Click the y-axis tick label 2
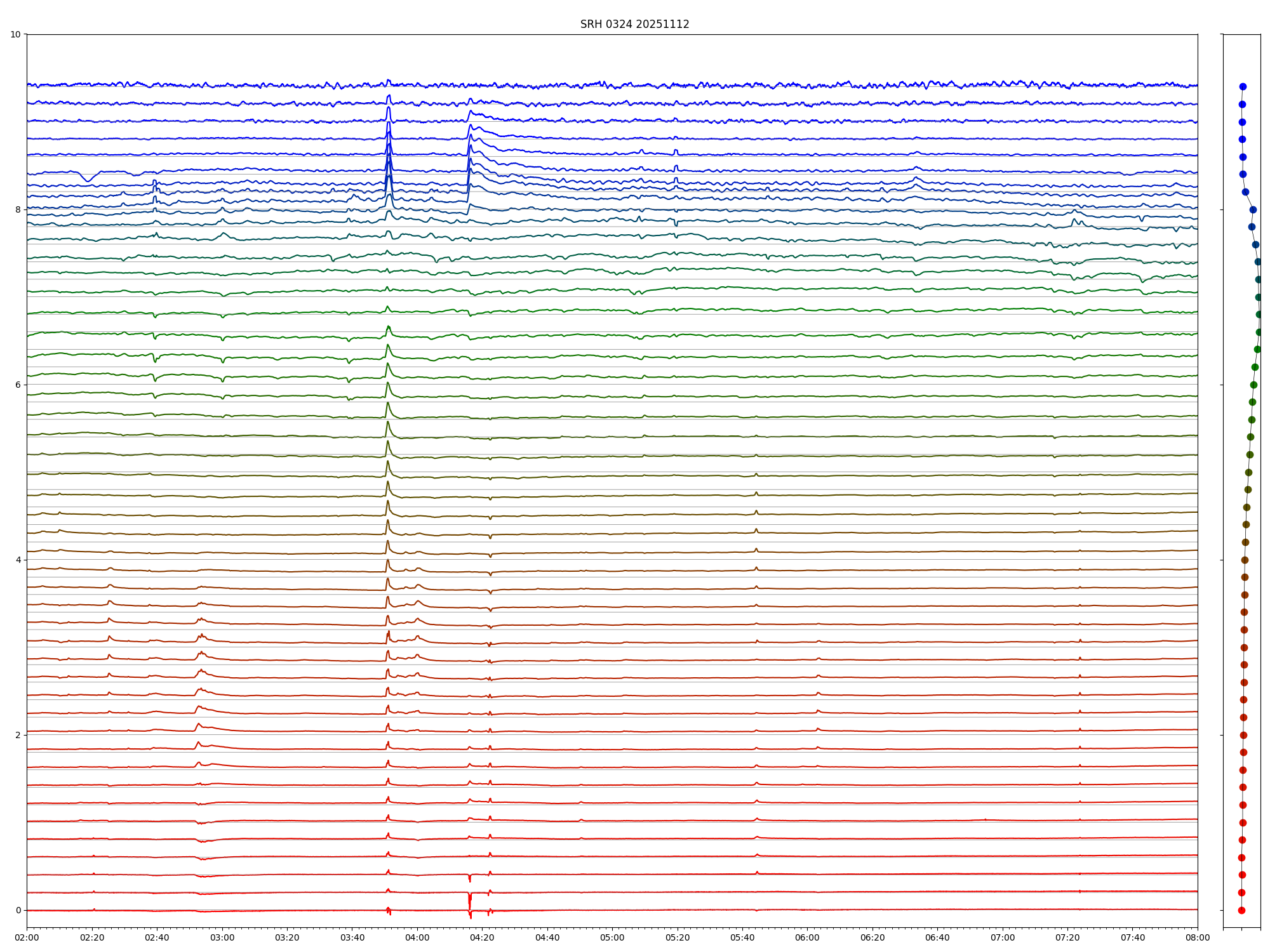Screen dimensions: 1270x952 (x=18, y=735)
